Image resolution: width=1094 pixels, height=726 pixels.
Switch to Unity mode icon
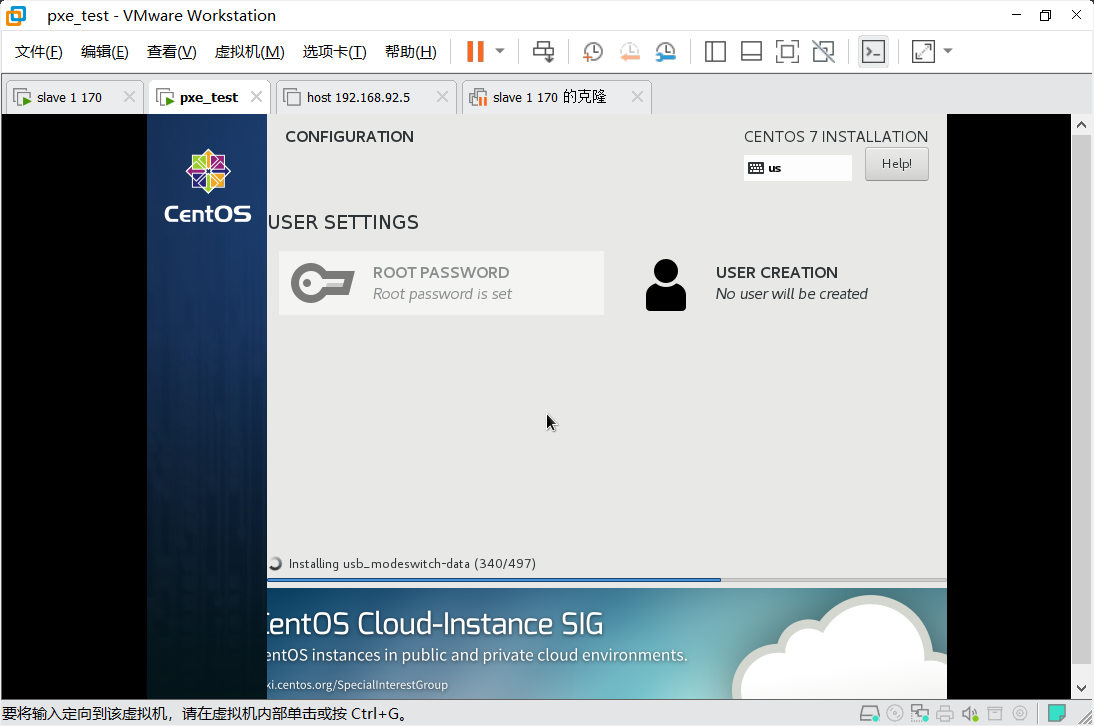[824, 52]
